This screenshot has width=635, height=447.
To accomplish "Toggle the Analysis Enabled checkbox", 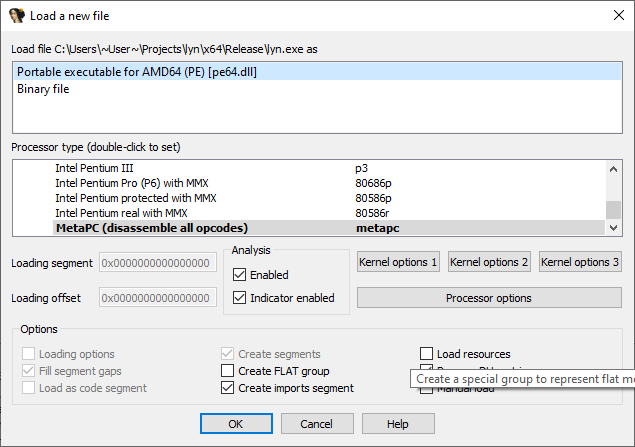I will pyautogui.click(x=240, y=275).
